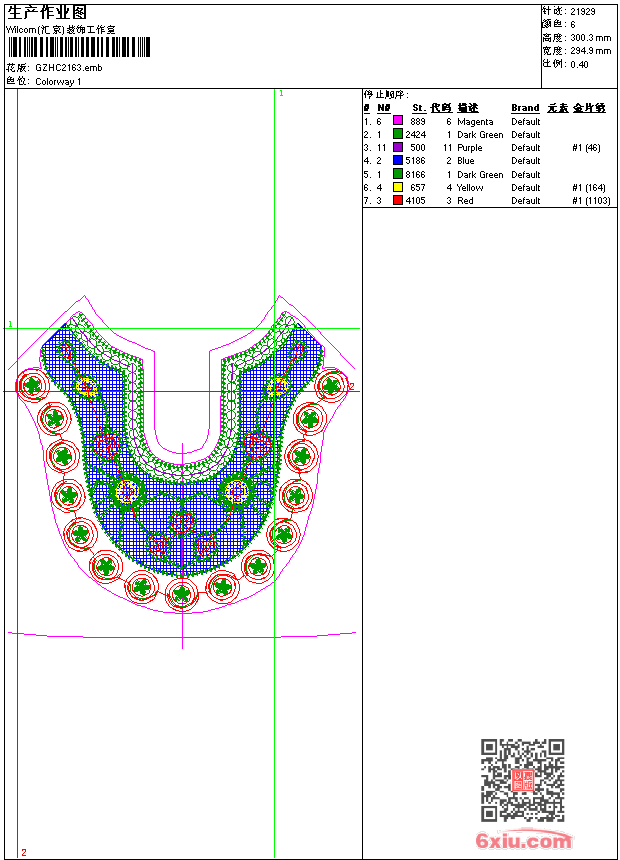
Task: Click the Magenta color swatch
Action: (x=397, y=121)
